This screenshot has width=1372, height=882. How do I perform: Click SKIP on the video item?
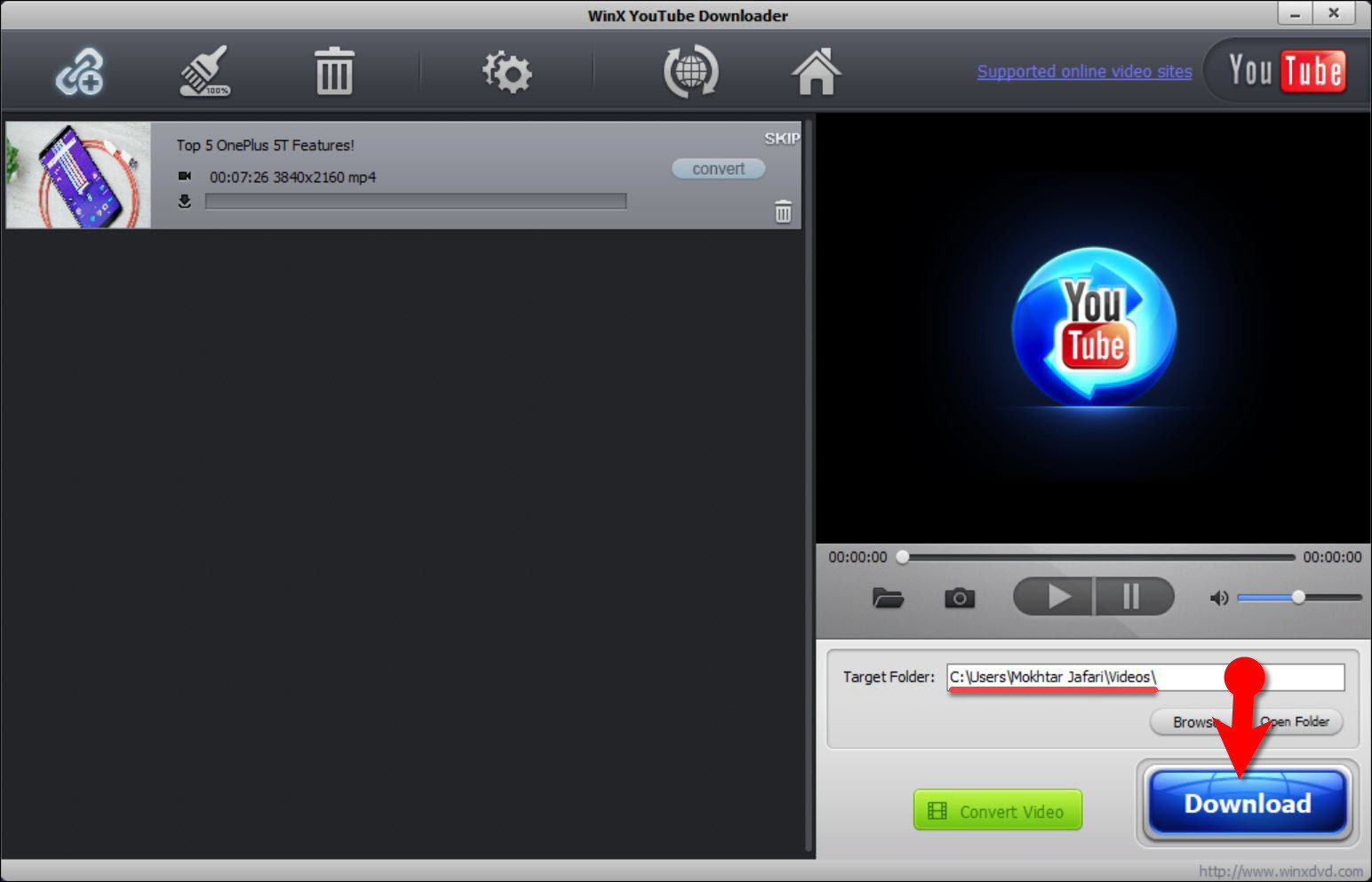pos(782,138)
